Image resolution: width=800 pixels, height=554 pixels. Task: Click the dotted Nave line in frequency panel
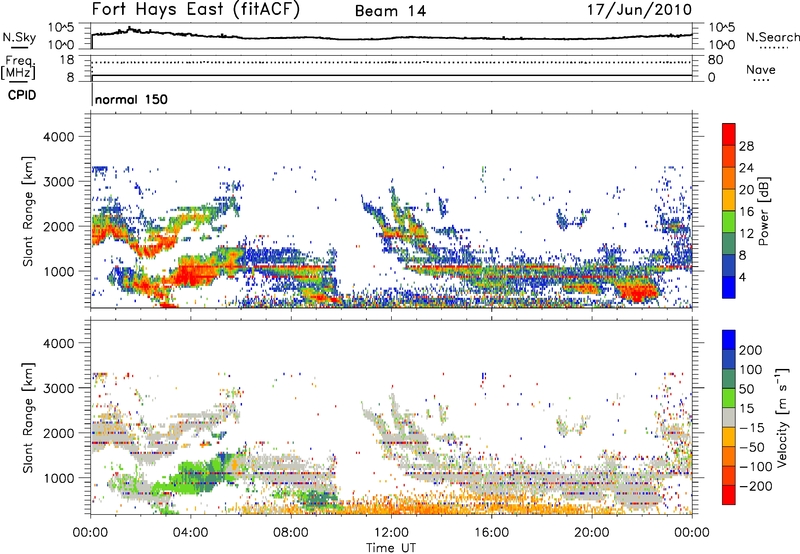(x=391, y=62)
